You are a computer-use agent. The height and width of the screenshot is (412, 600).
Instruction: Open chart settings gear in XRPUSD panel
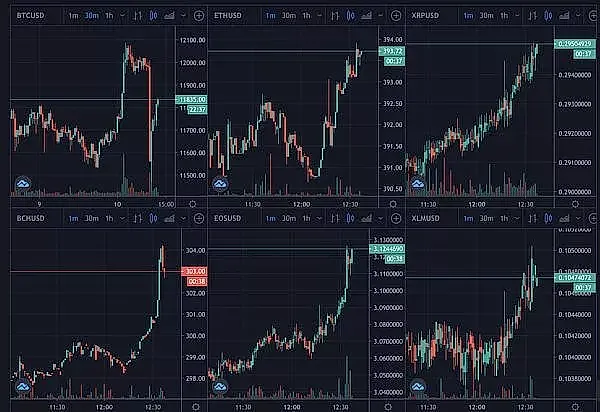[575, 204]
